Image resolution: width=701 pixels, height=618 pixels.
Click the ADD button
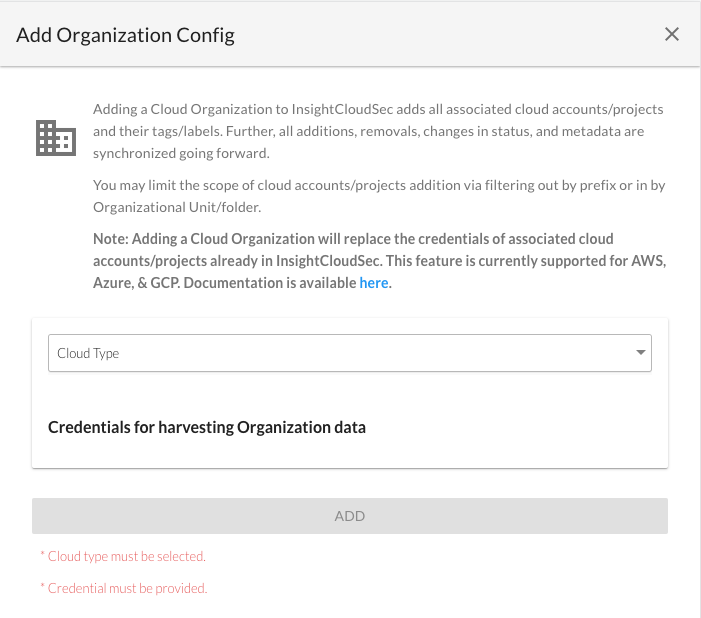350,516
